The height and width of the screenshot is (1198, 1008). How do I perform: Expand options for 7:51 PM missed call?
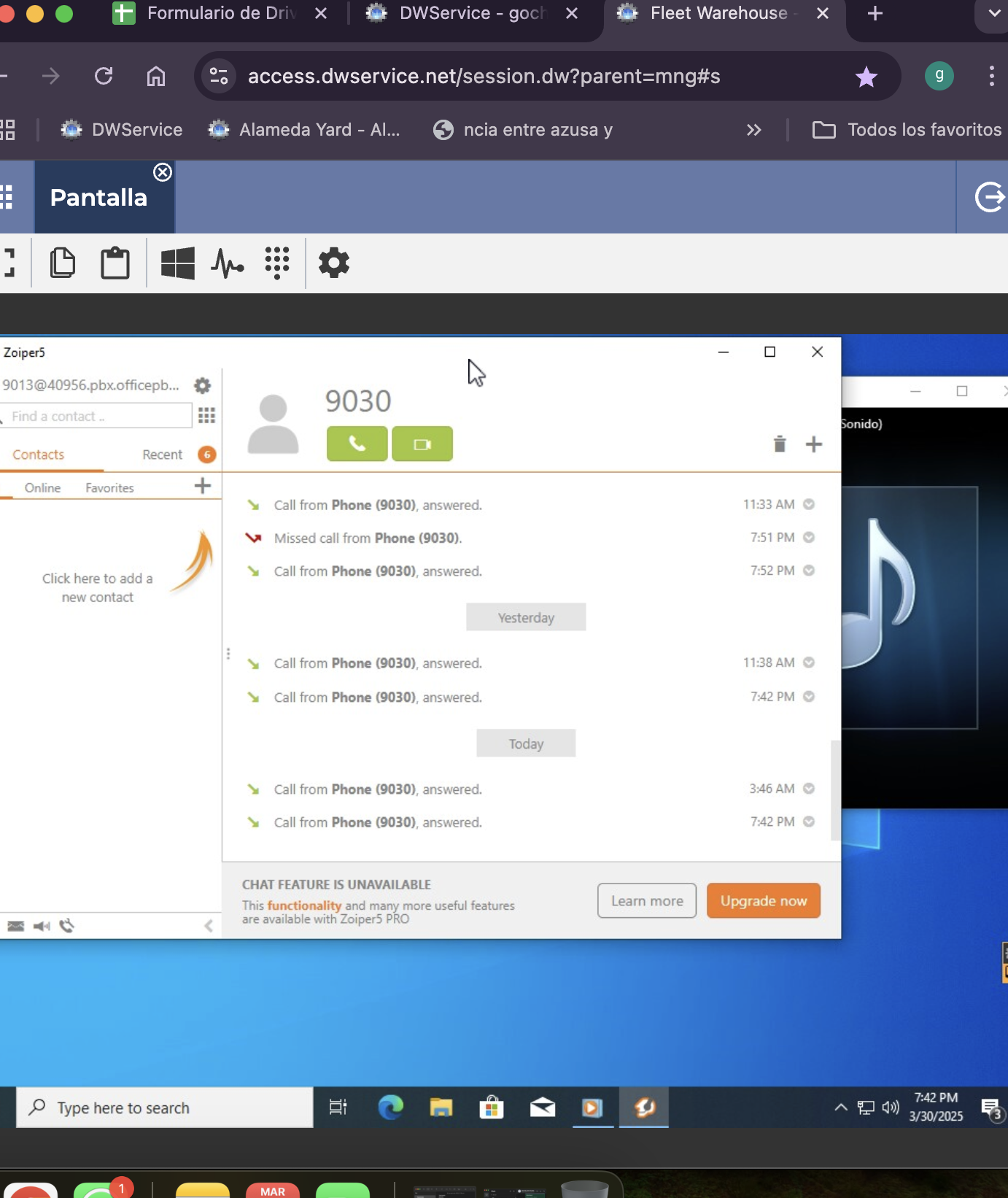[809, 537]
